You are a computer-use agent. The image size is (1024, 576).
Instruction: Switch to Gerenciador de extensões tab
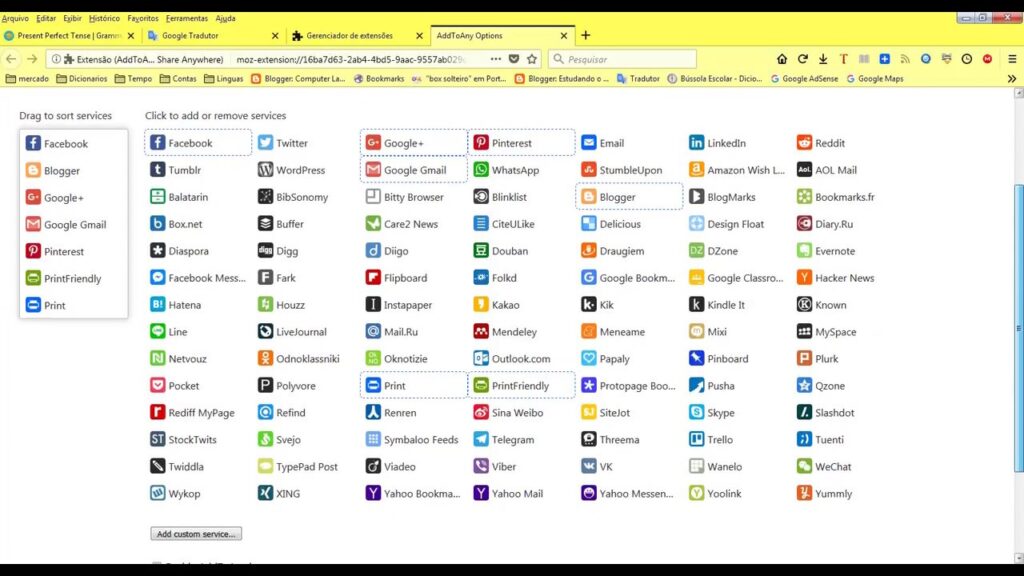coord(357,36)
